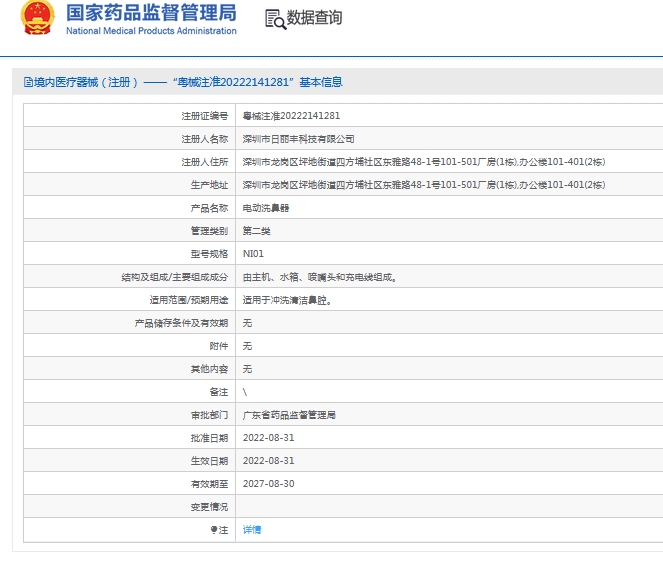Select product name 电动洗鼻器

pyautogui.click(x=266, y=208)
